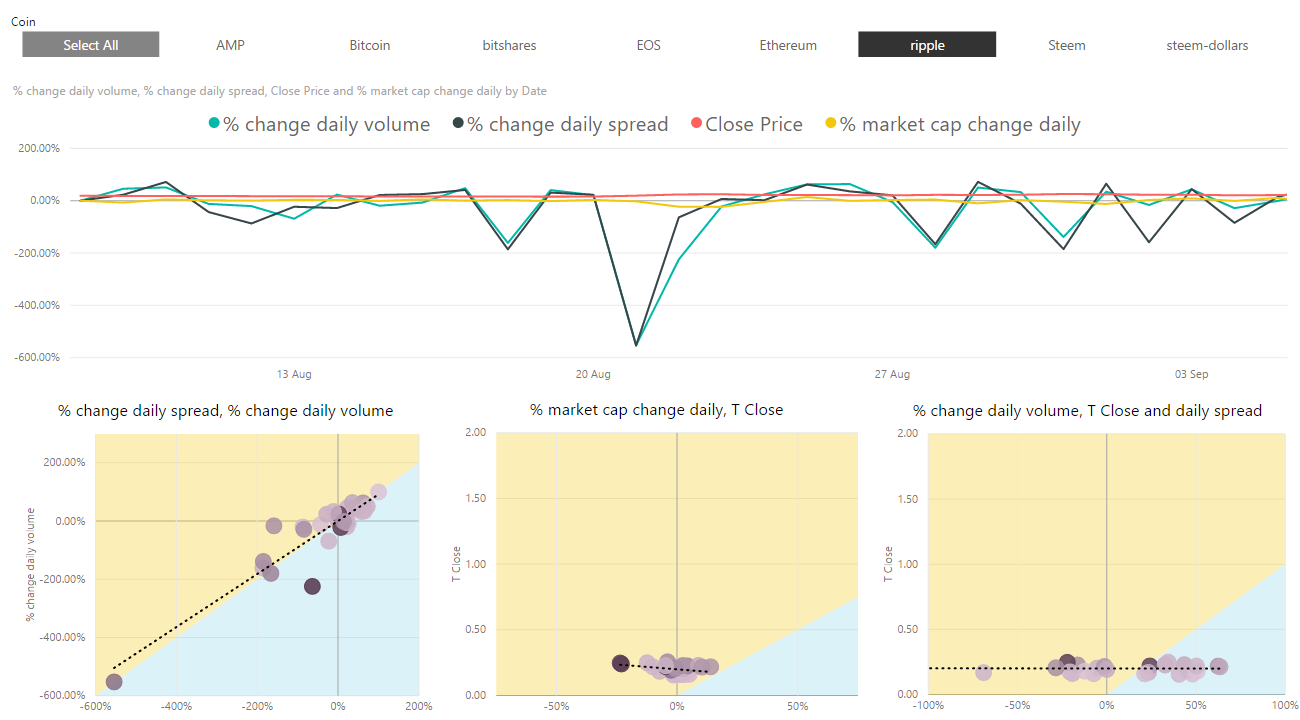This screenshot has height=720, width=1300.
Task: Click the dark % change daily spread legend dot
Action: pyautogui.click(x=458, y=124)
